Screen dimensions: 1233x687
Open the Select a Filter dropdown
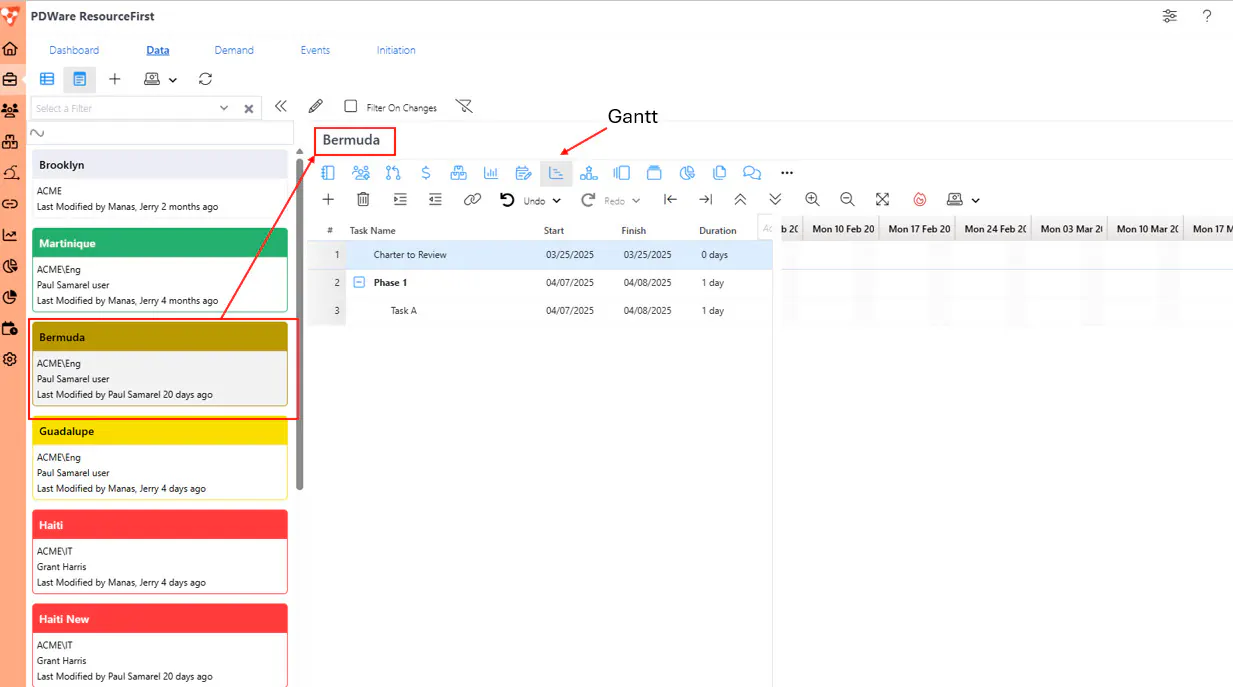pyautogui.click(x=224, y=108)
